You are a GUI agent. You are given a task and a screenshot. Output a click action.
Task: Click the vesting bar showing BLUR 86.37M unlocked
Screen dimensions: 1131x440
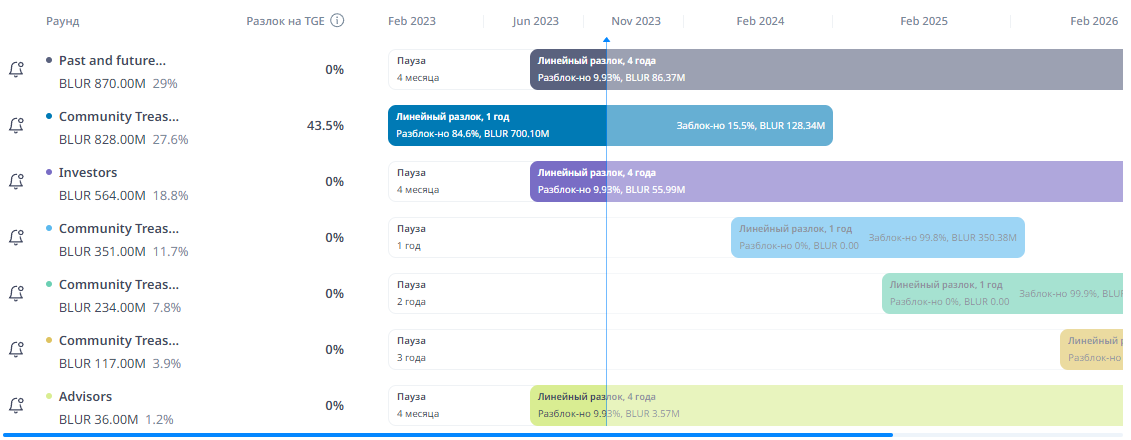tap(827, 69)
